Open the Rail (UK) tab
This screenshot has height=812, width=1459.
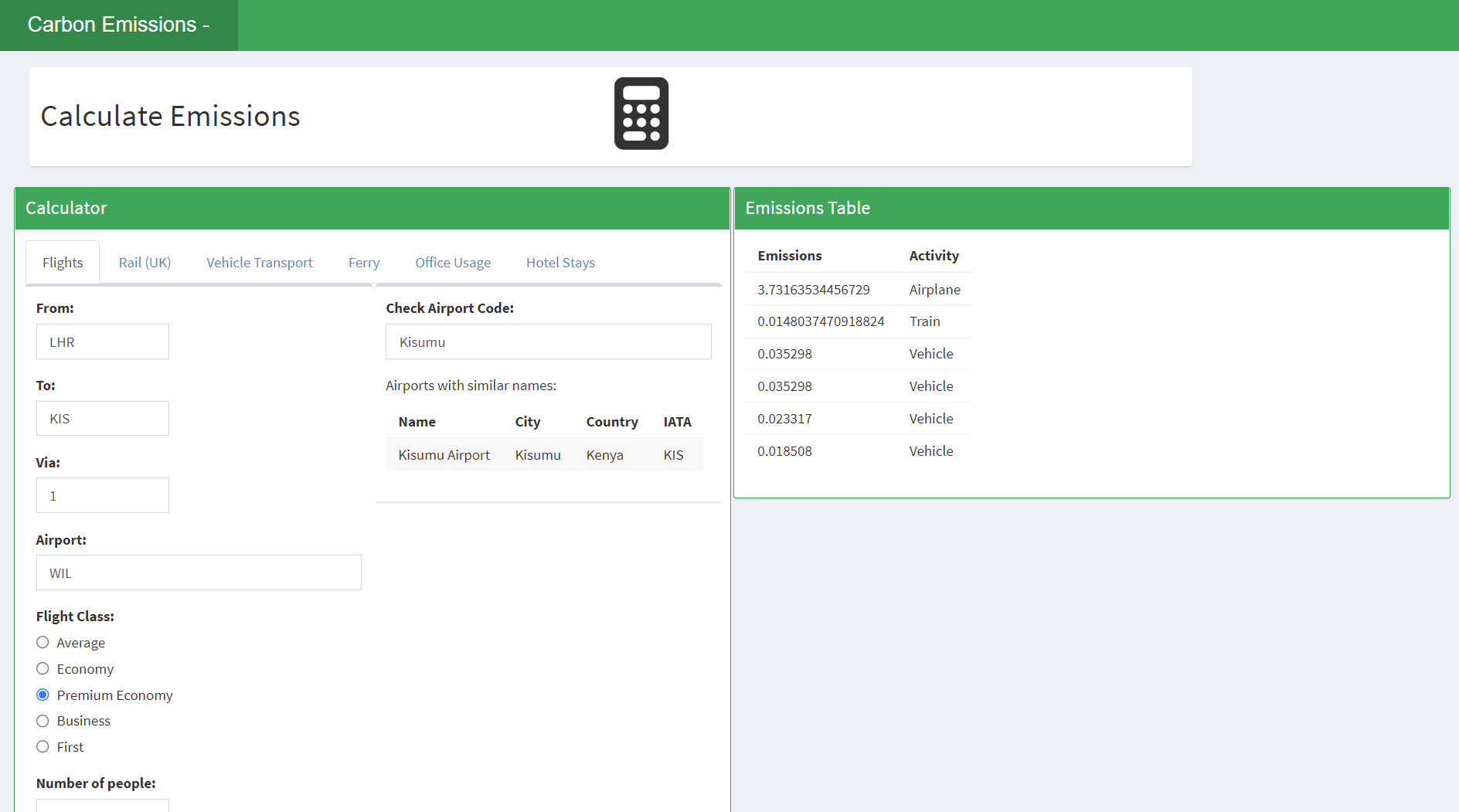click(145, 263)
